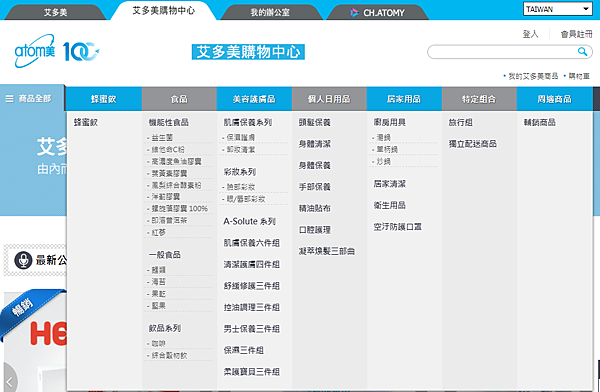This screenshot has height=392, width=600.
Task: Choose 紅蔘 entry
Action: (158, 232)
